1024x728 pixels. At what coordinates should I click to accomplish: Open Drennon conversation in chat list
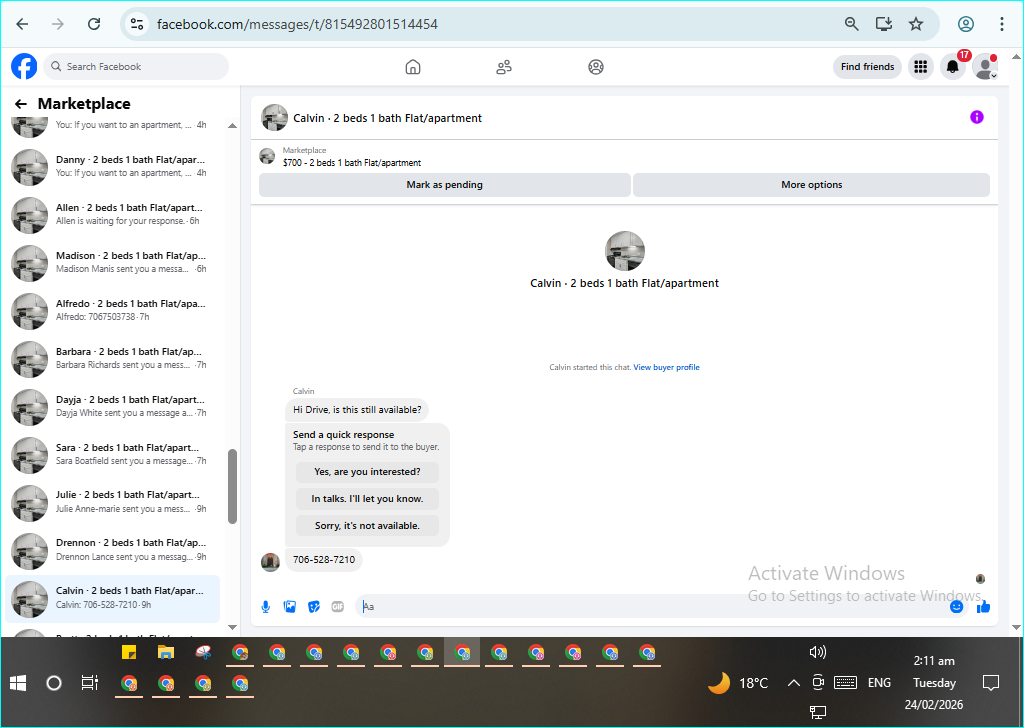pos(112,550)
